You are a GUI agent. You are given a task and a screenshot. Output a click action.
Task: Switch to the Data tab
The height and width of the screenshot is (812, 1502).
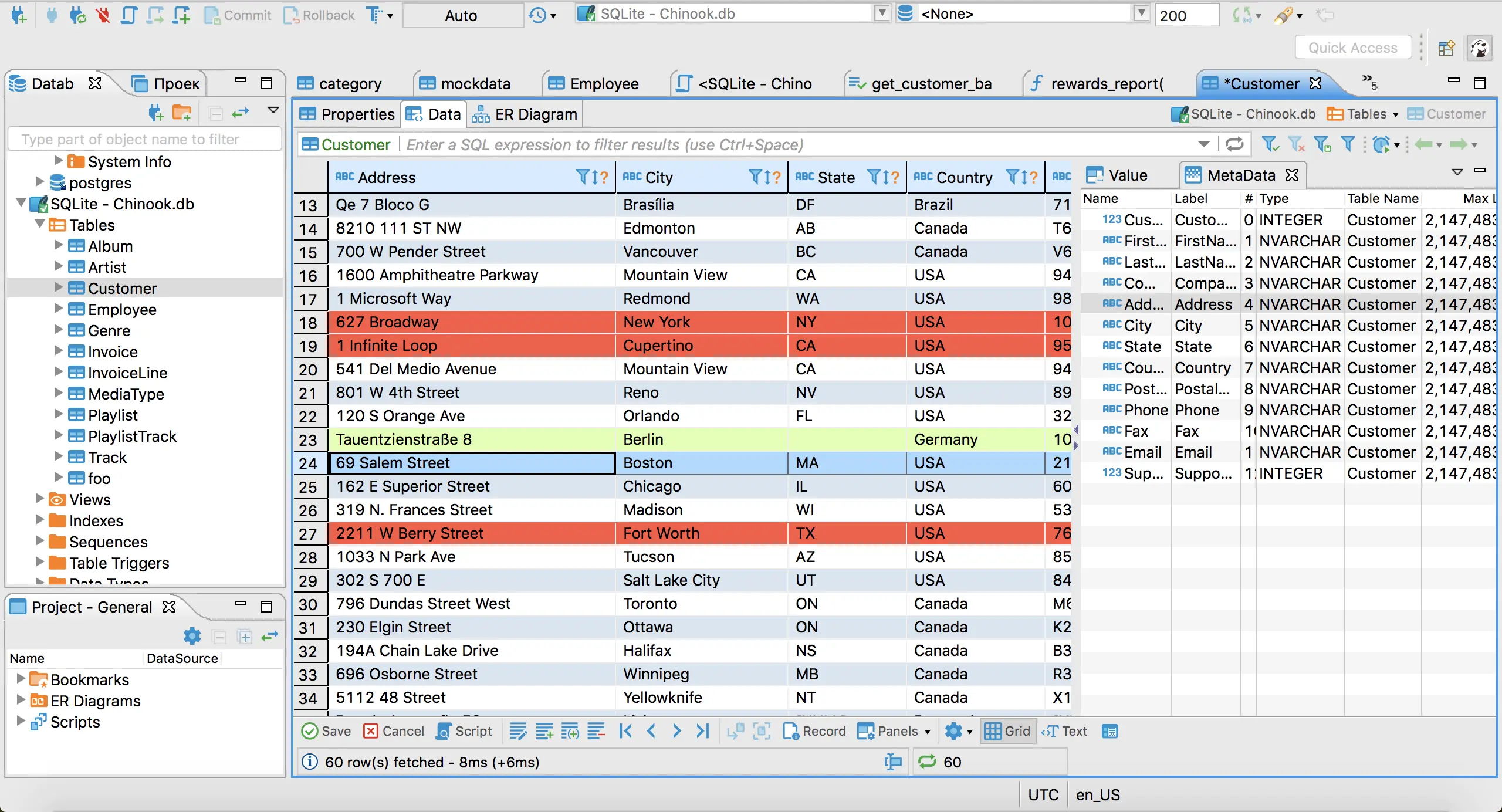436,114
